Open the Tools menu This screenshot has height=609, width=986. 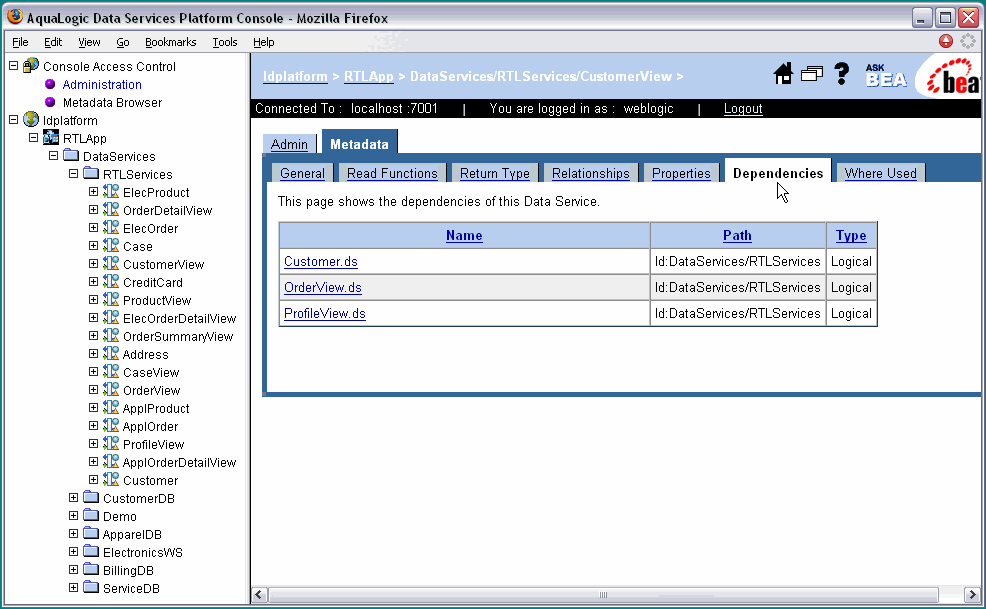(224, 42)
